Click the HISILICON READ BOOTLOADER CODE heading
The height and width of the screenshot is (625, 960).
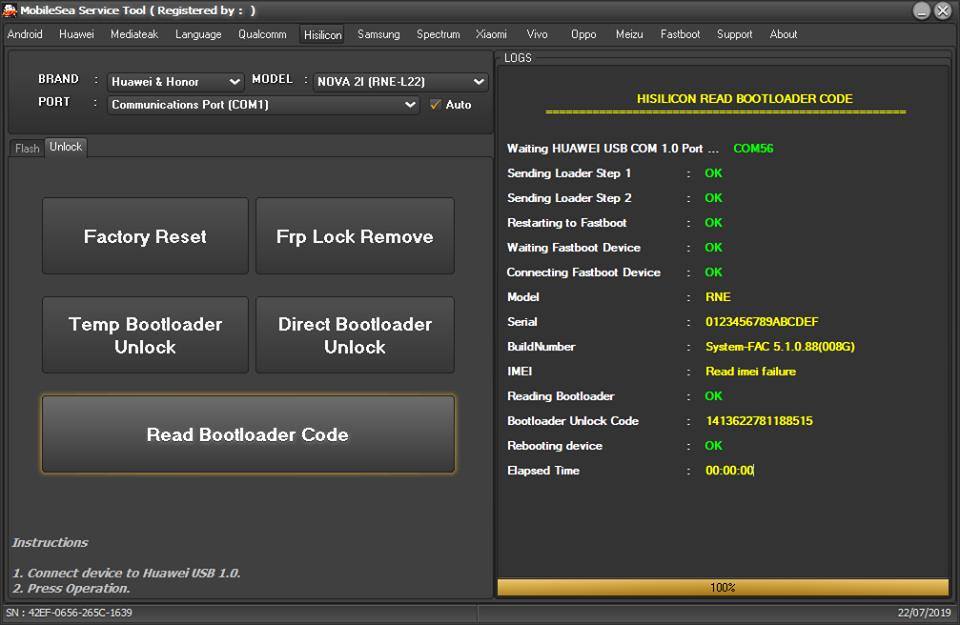tap(744, 99)
